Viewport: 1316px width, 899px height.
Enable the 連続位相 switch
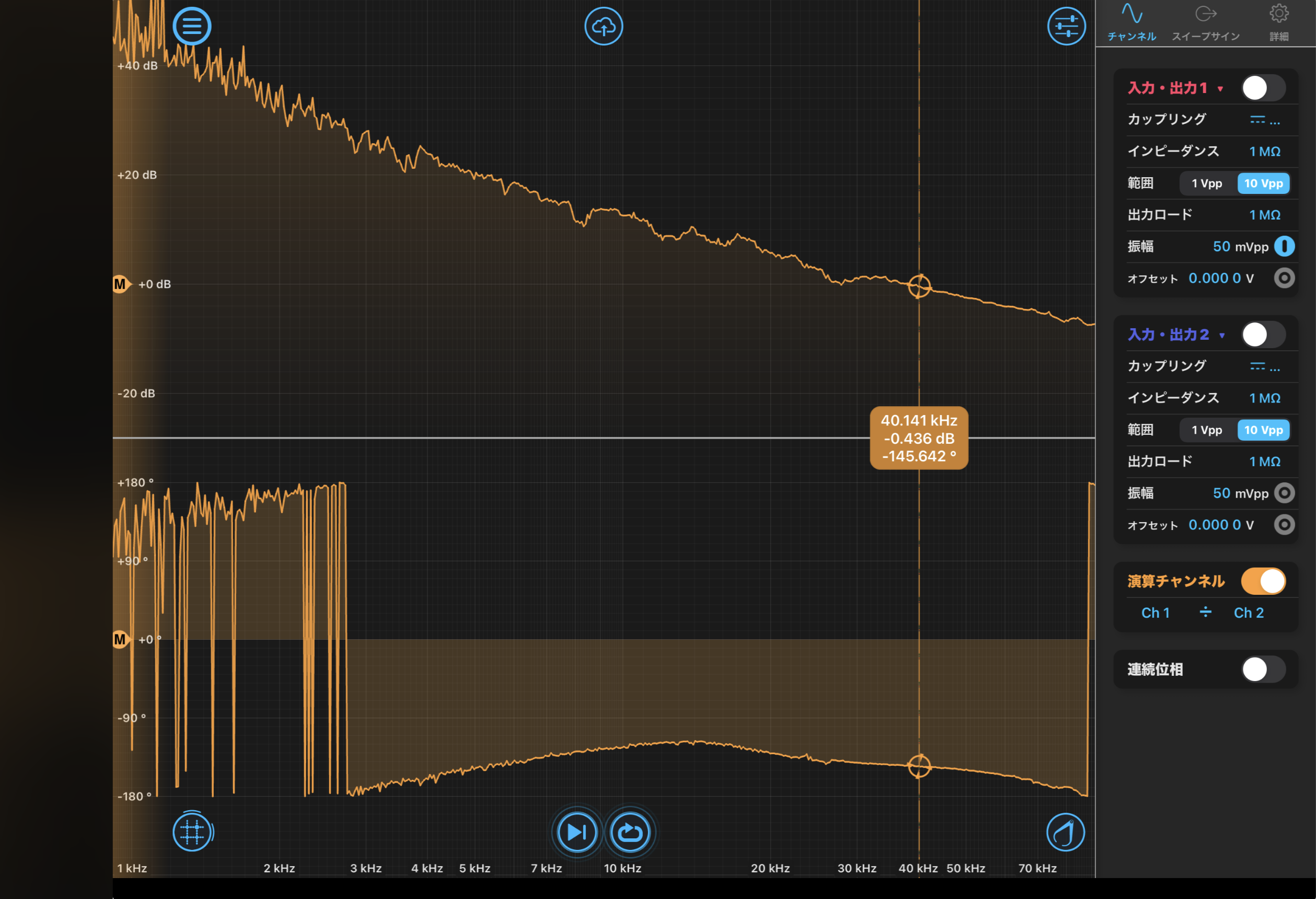point(1263,669)
